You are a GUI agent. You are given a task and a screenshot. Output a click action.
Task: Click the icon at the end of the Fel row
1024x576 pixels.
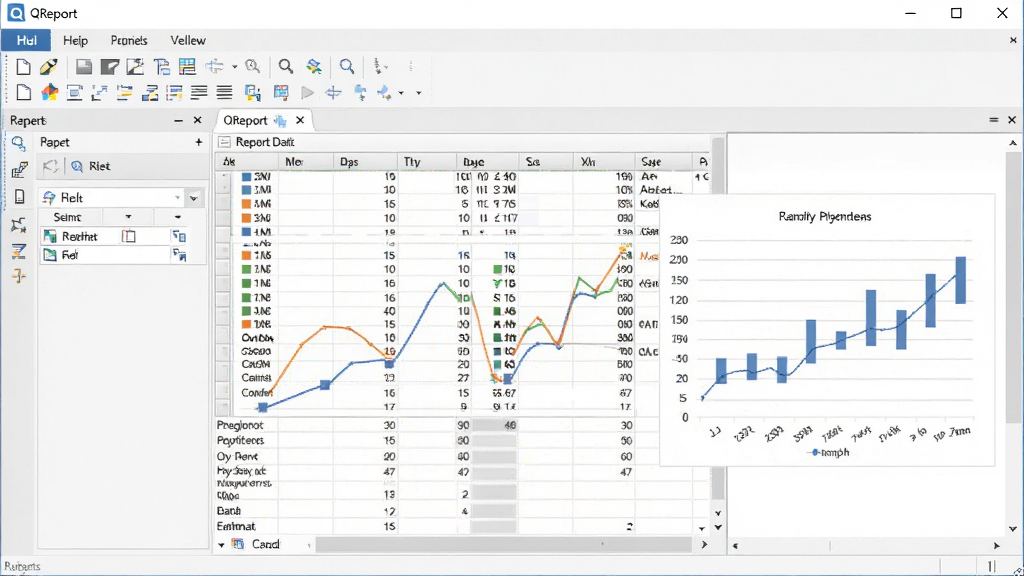[179, 255]
